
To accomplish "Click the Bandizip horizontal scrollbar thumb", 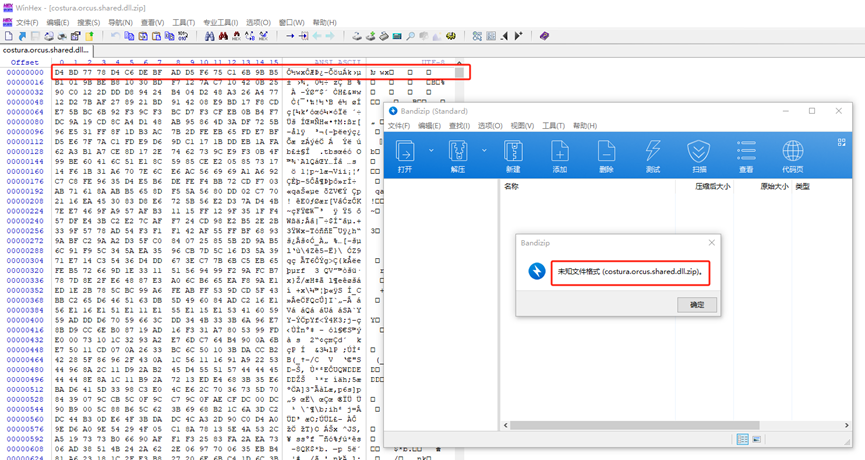I will (634, 425).
